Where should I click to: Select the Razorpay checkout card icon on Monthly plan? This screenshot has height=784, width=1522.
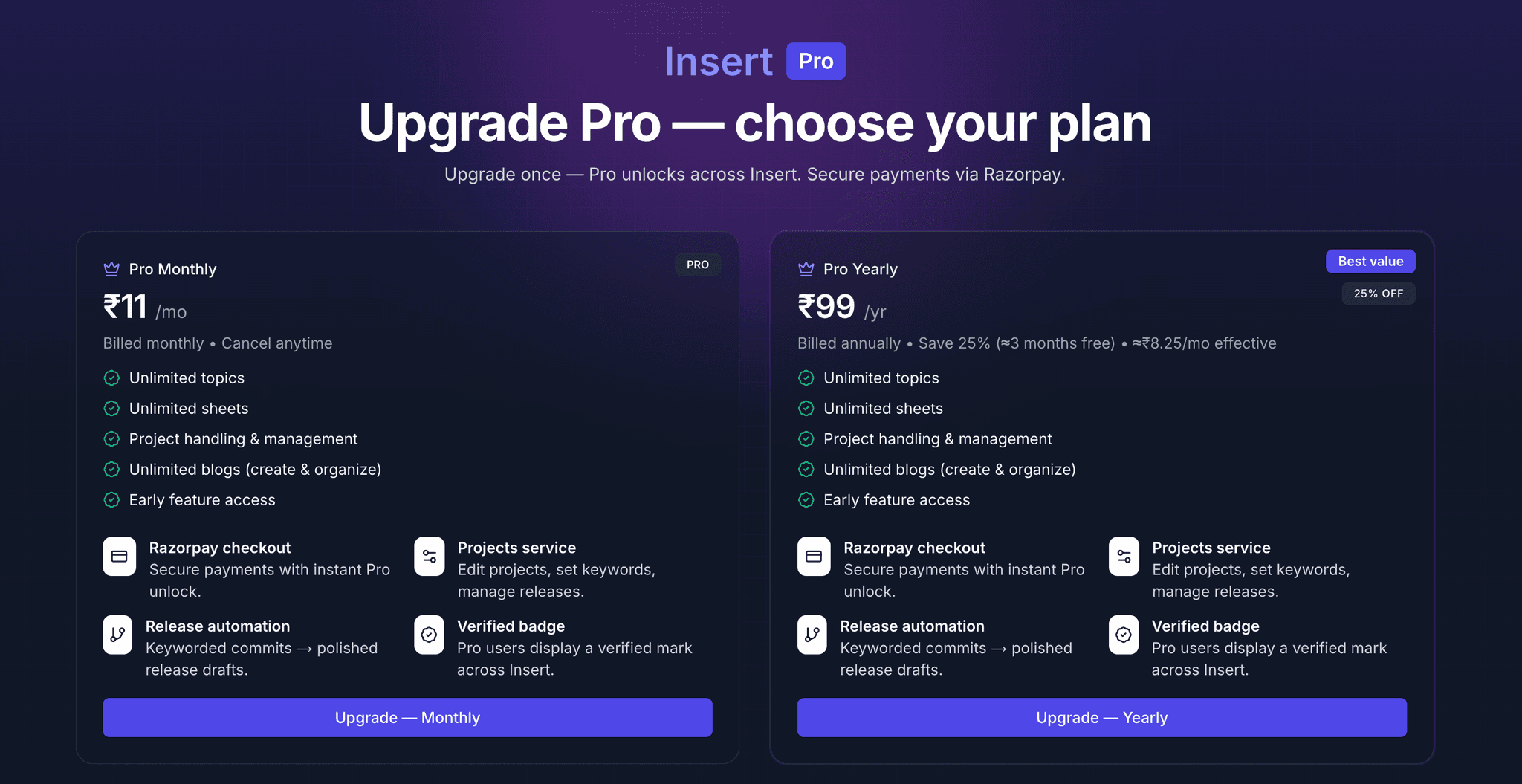click(x=119, y=556)
